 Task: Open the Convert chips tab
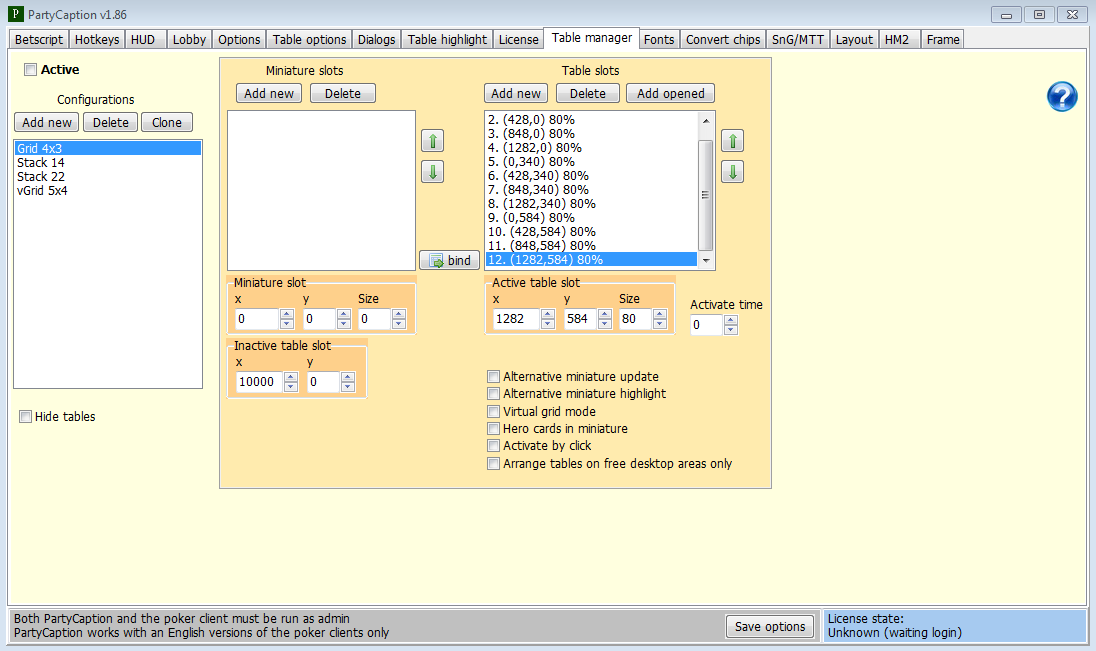coord(723,40)
